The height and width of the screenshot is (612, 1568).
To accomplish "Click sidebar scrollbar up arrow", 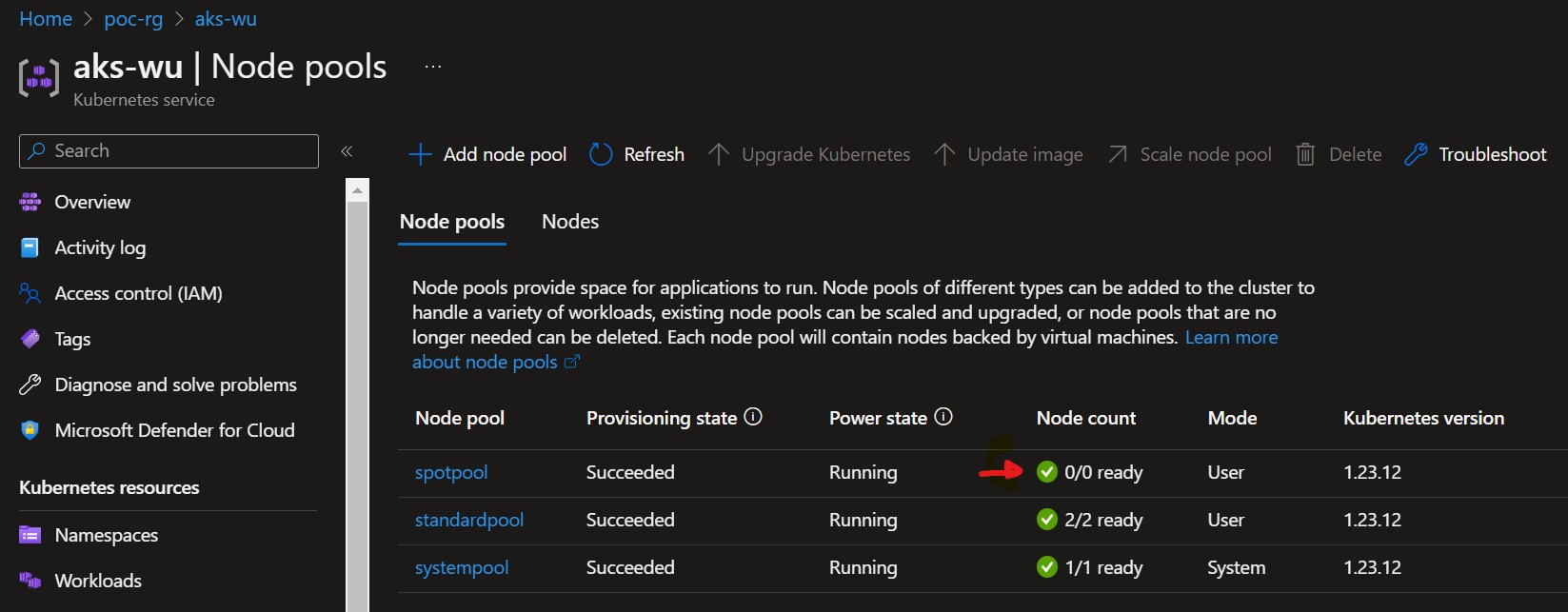I will click(358, 191).
